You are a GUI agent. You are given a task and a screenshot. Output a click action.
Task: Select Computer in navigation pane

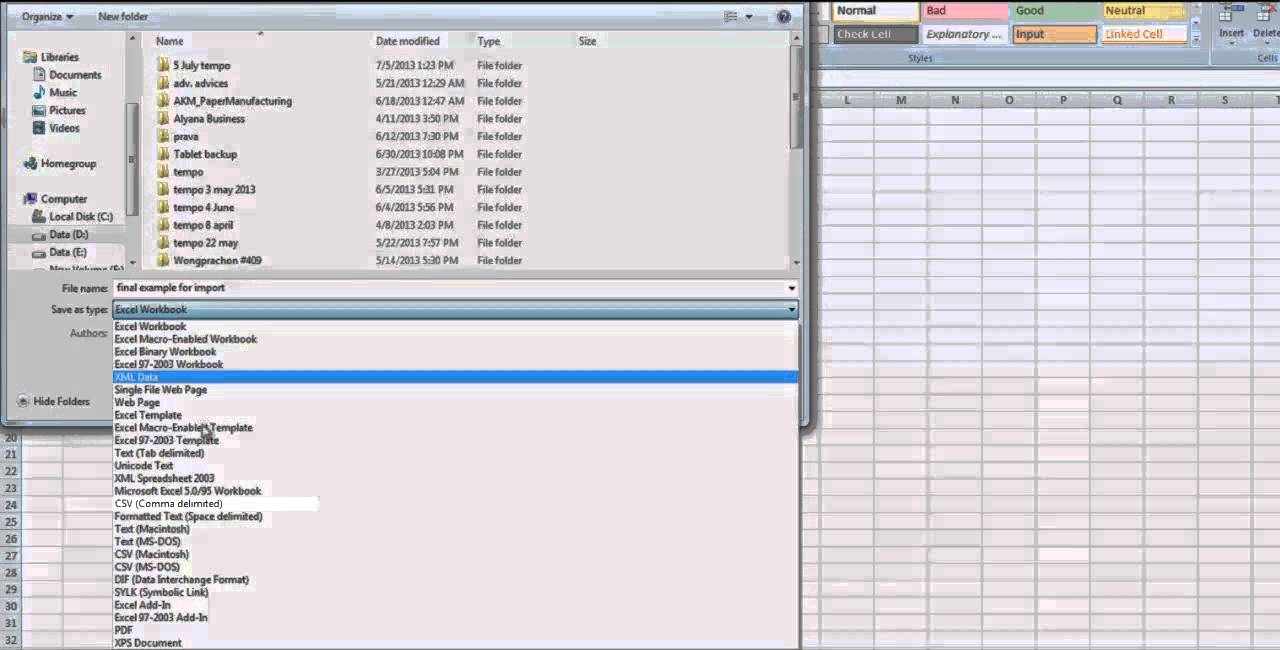pyautogui.click(x=63, y=199)
